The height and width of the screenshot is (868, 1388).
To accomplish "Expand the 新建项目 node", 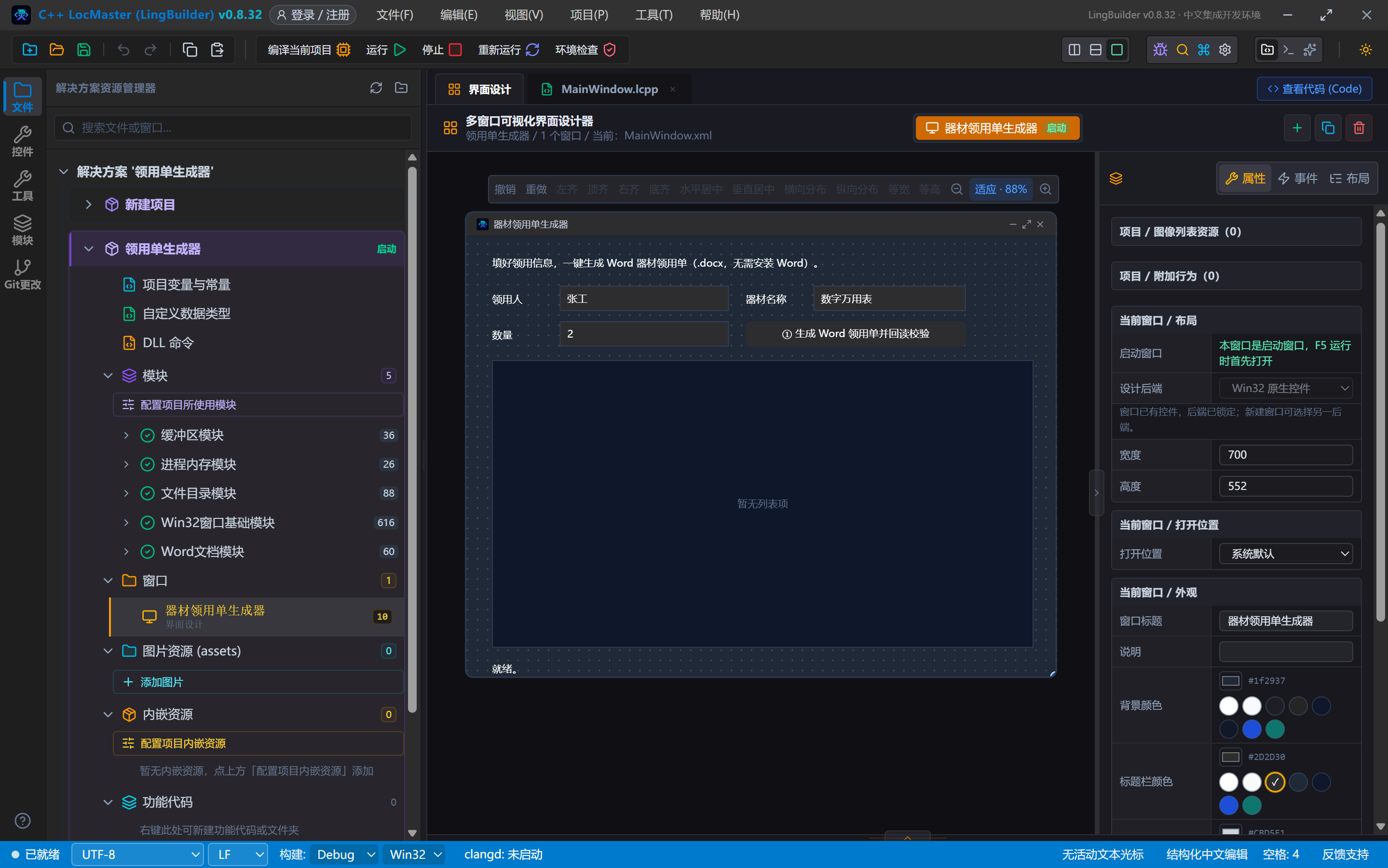I will [x=88, y=205].
